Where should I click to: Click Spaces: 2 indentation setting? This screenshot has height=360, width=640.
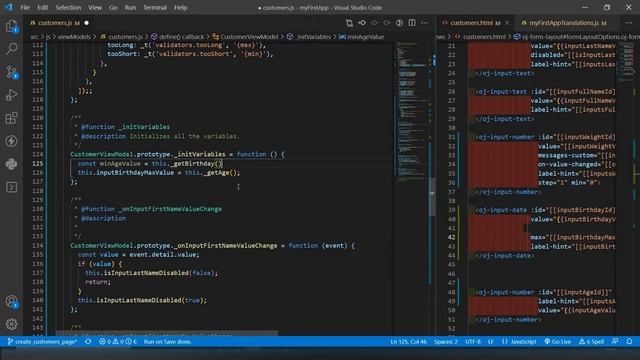(x=446, y=342)
